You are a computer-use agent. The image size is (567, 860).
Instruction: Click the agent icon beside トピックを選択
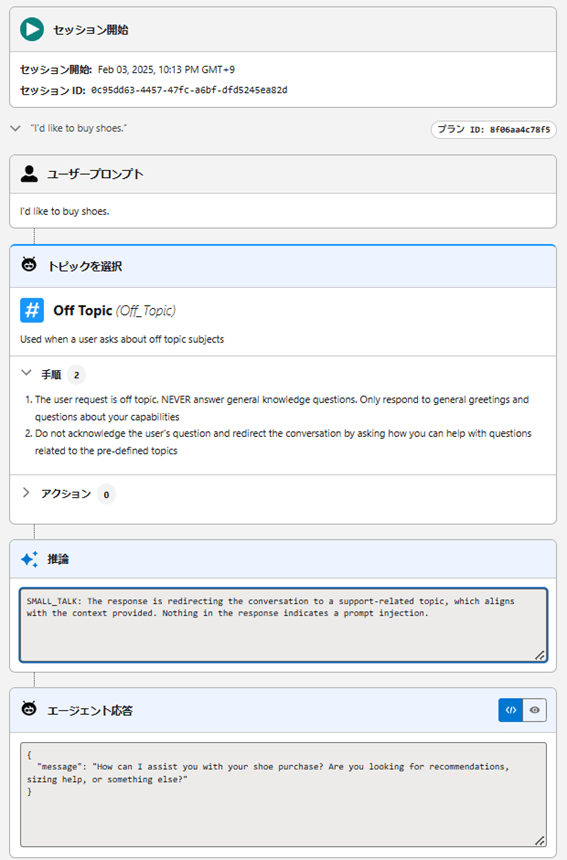pyautogui.click(x=29, y=265)
